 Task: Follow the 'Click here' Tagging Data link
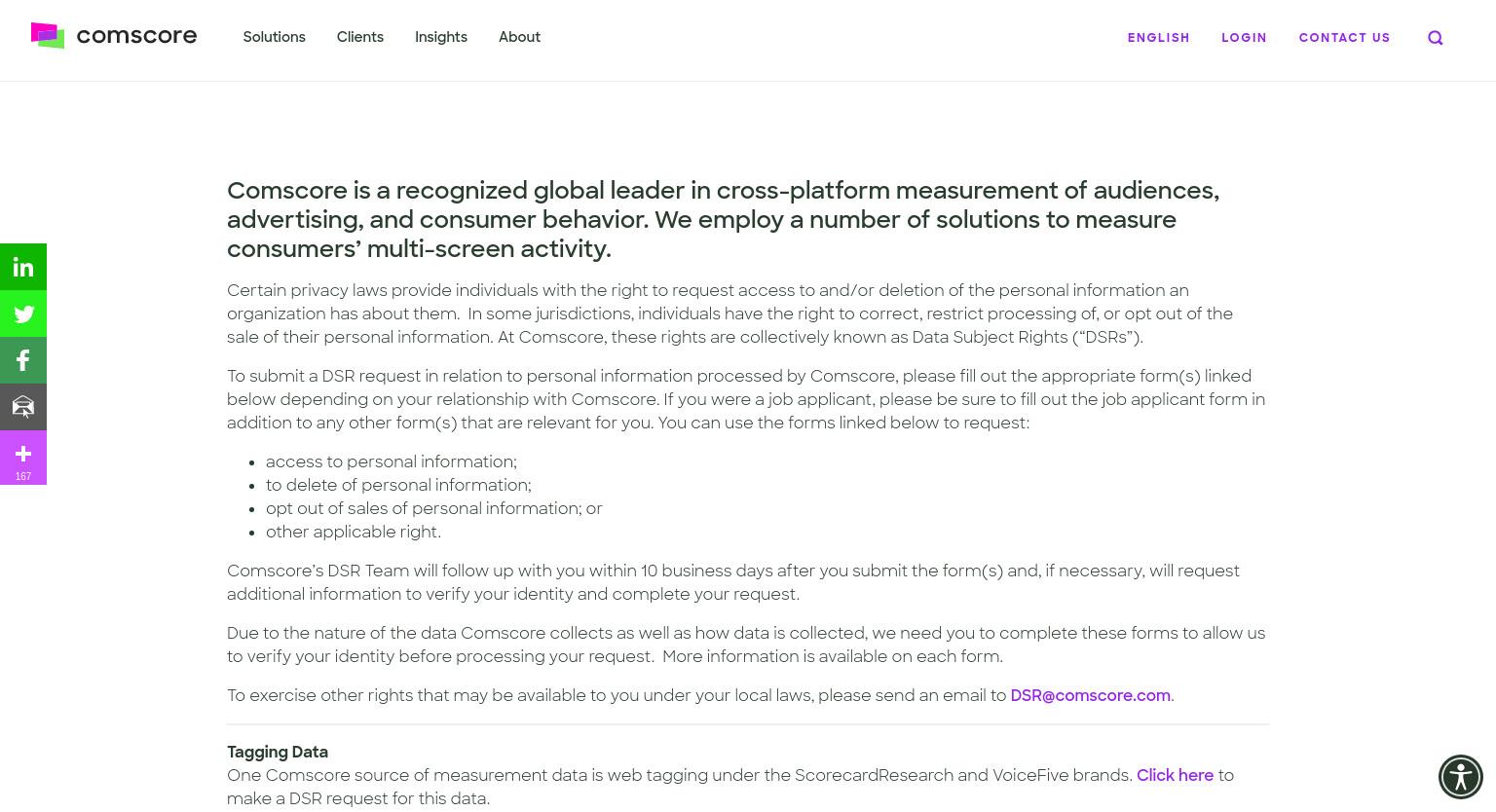click(1175, 775)
